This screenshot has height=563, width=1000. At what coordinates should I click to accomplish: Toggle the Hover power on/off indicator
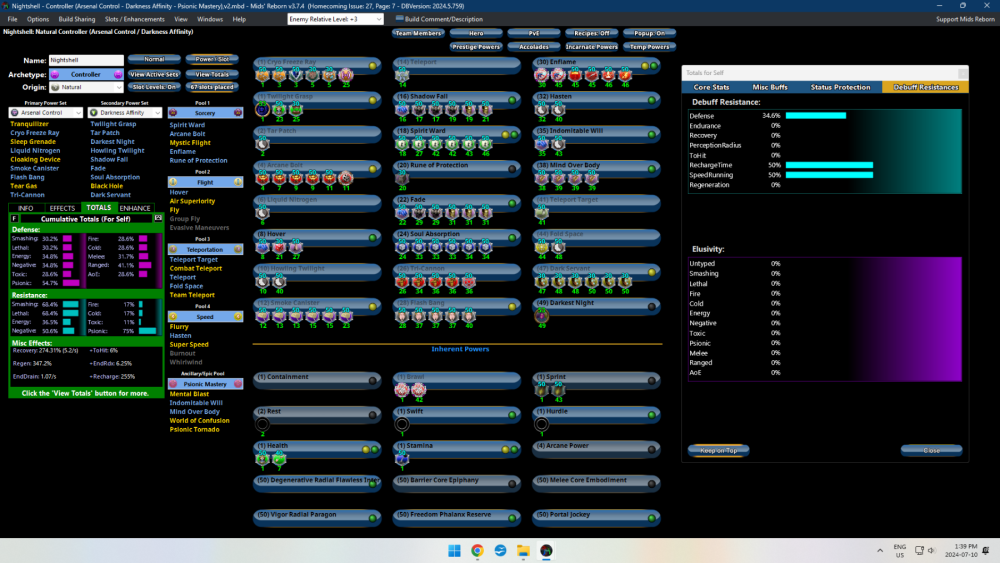click(372, 238)
